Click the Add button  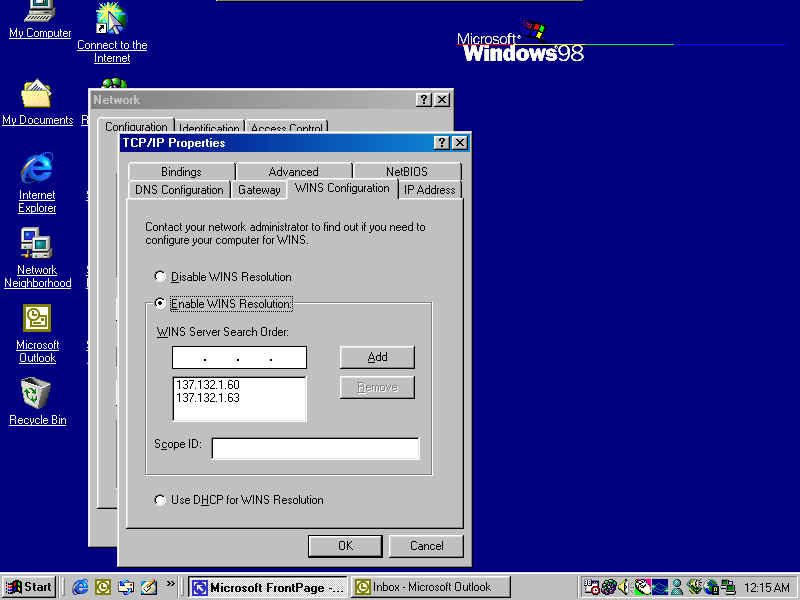pos(377,357)
